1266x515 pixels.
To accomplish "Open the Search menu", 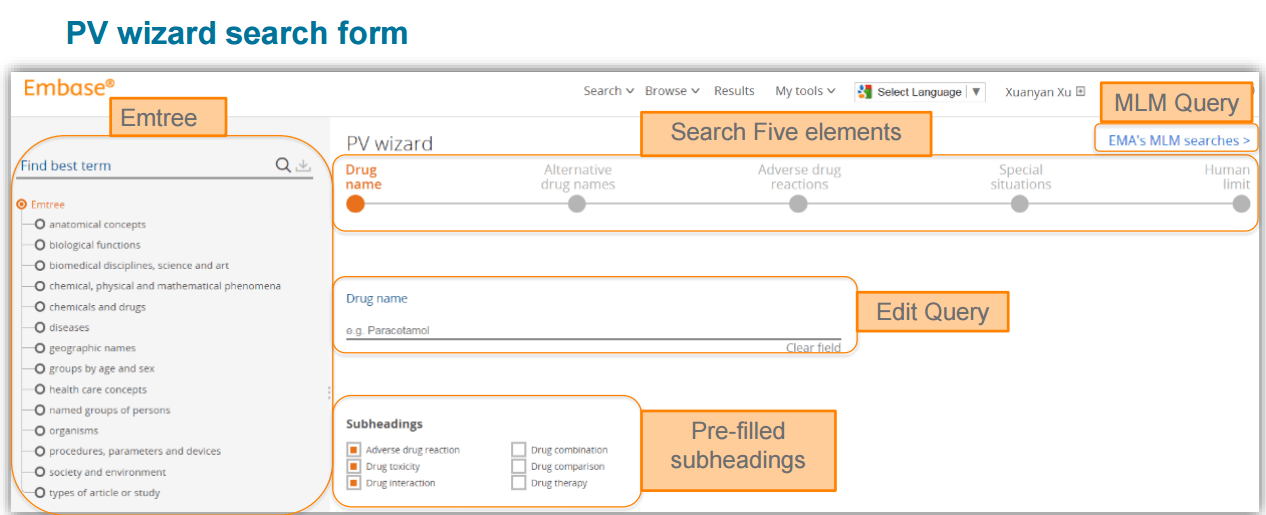I will coord(608,91).
